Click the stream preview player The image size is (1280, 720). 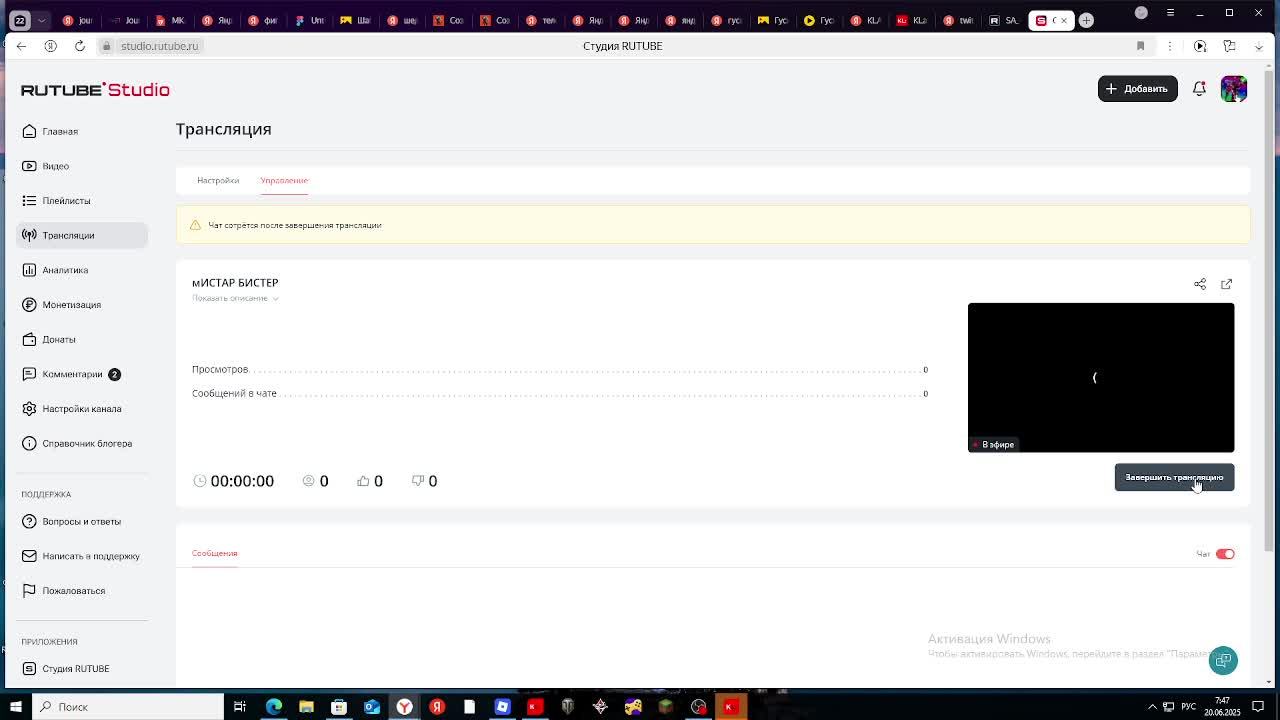(1101, 377)
